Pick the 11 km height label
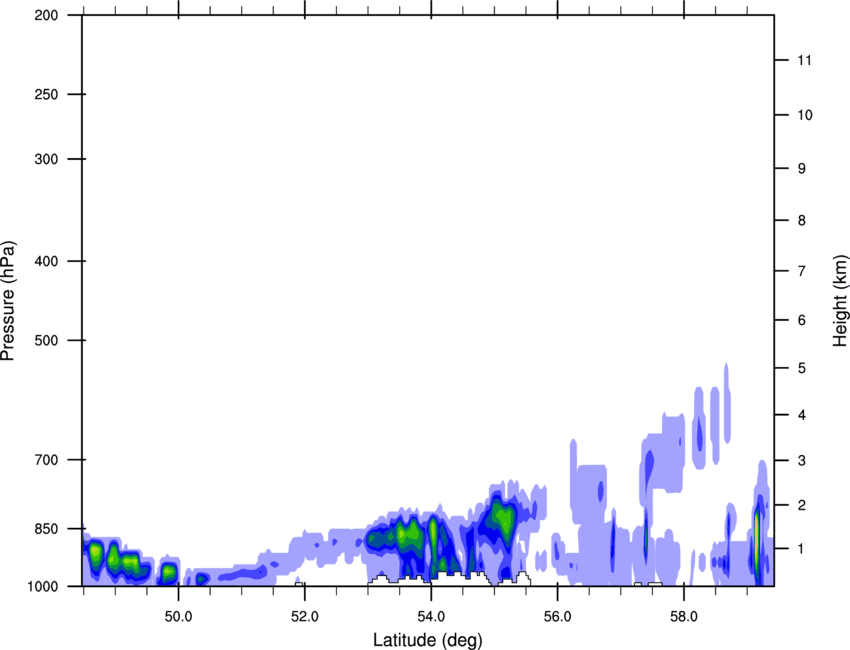Screen dimensions: 850x650 (x=804, y=60)
